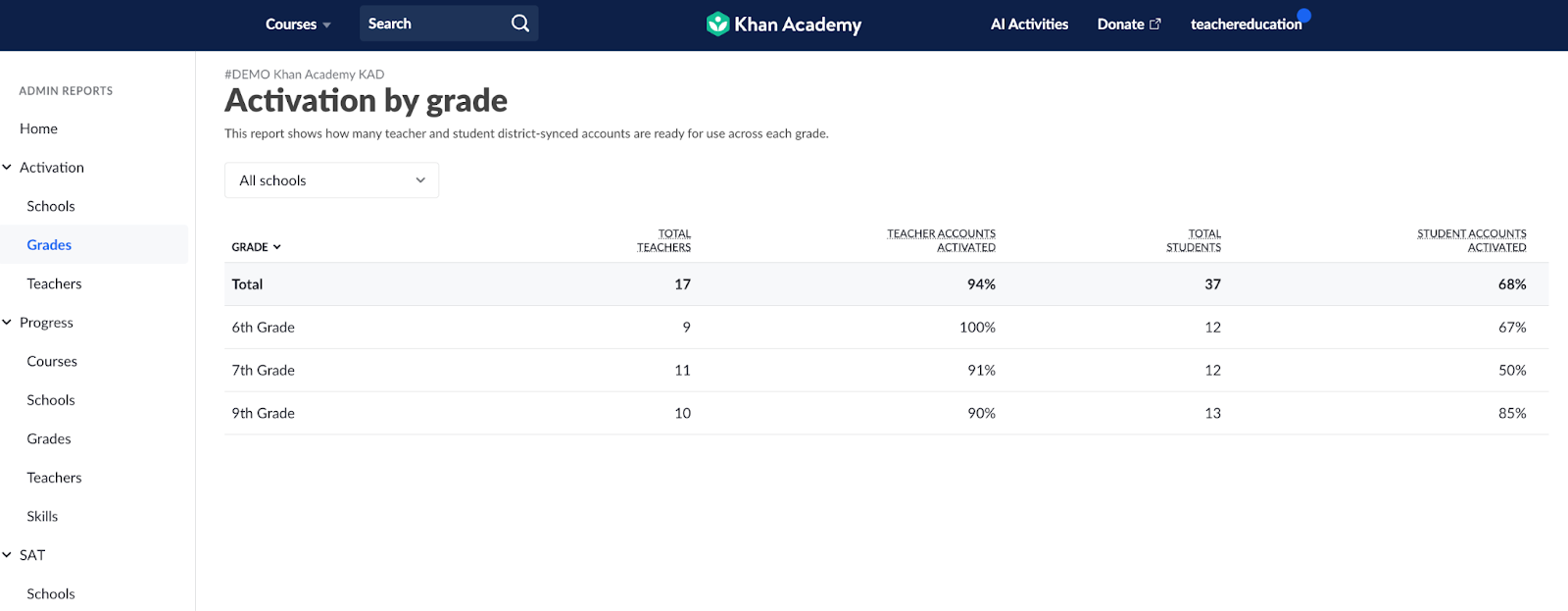Collapse the SAT sidebar section
This screenshot has width=1568, height=611.
pos(8,555)
